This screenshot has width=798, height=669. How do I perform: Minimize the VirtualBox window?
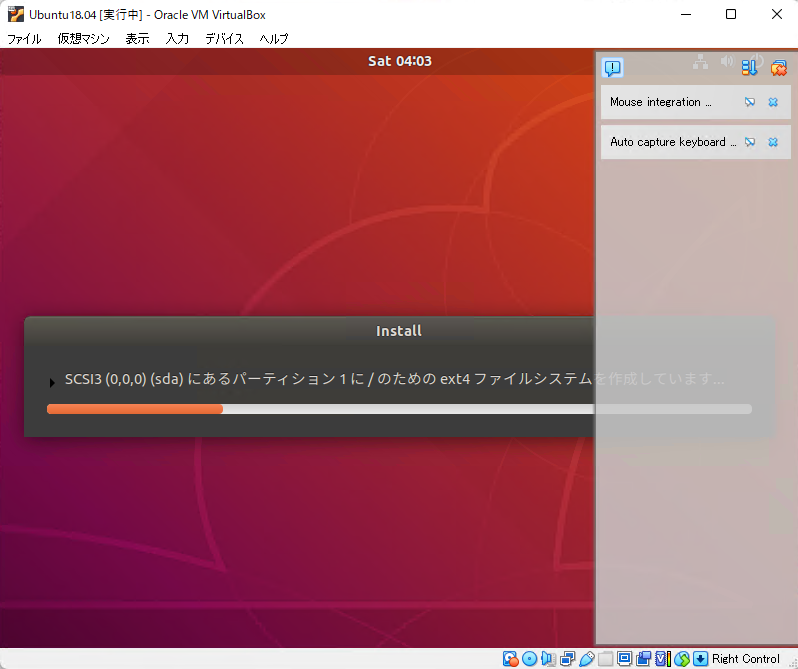pyautogui.click(x=686, y=14)
